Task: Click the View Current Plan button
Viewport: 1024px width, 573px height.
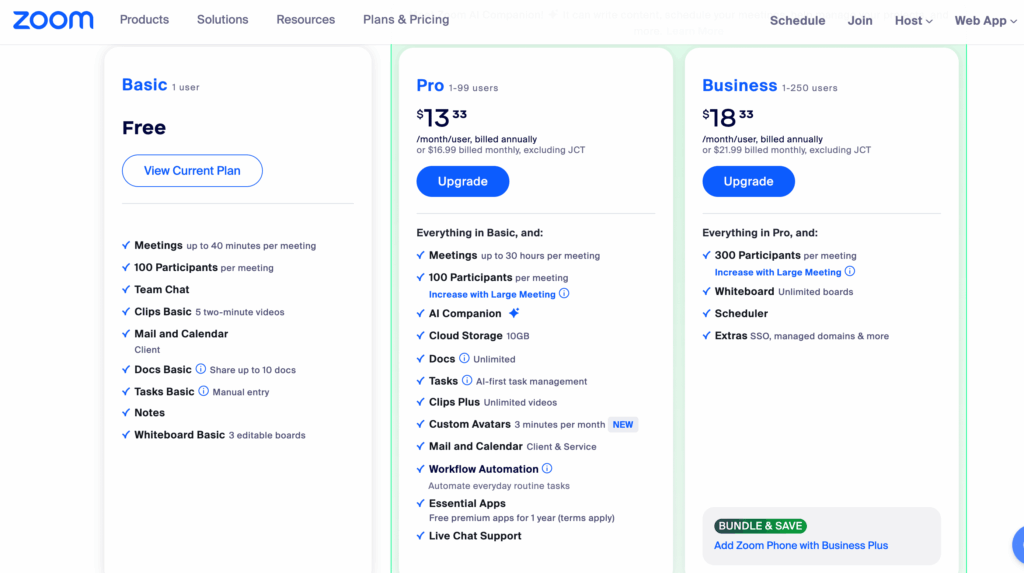Action: [x=192, y=171]
